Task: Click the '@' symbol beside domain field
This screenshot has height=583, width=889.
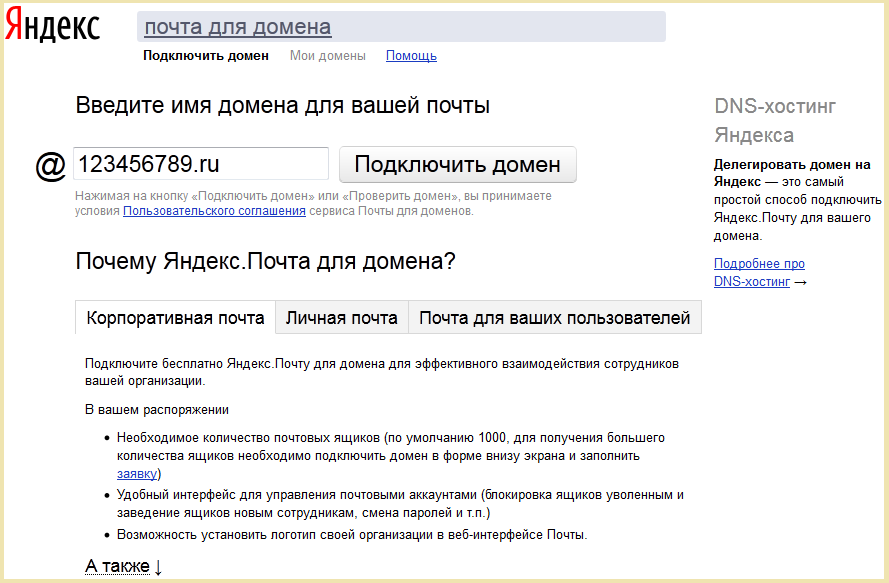Action: click(x=50, y=166)
